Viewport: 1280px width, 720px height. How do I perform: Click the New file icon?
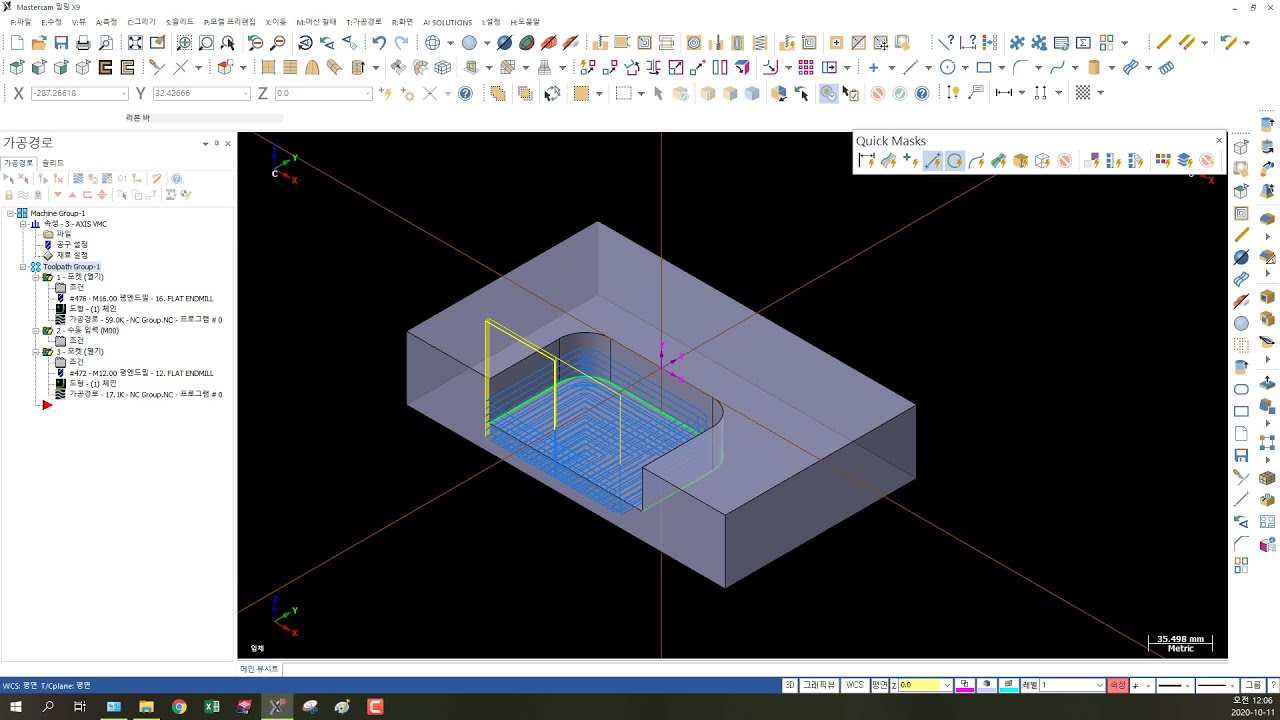(17, 43)
